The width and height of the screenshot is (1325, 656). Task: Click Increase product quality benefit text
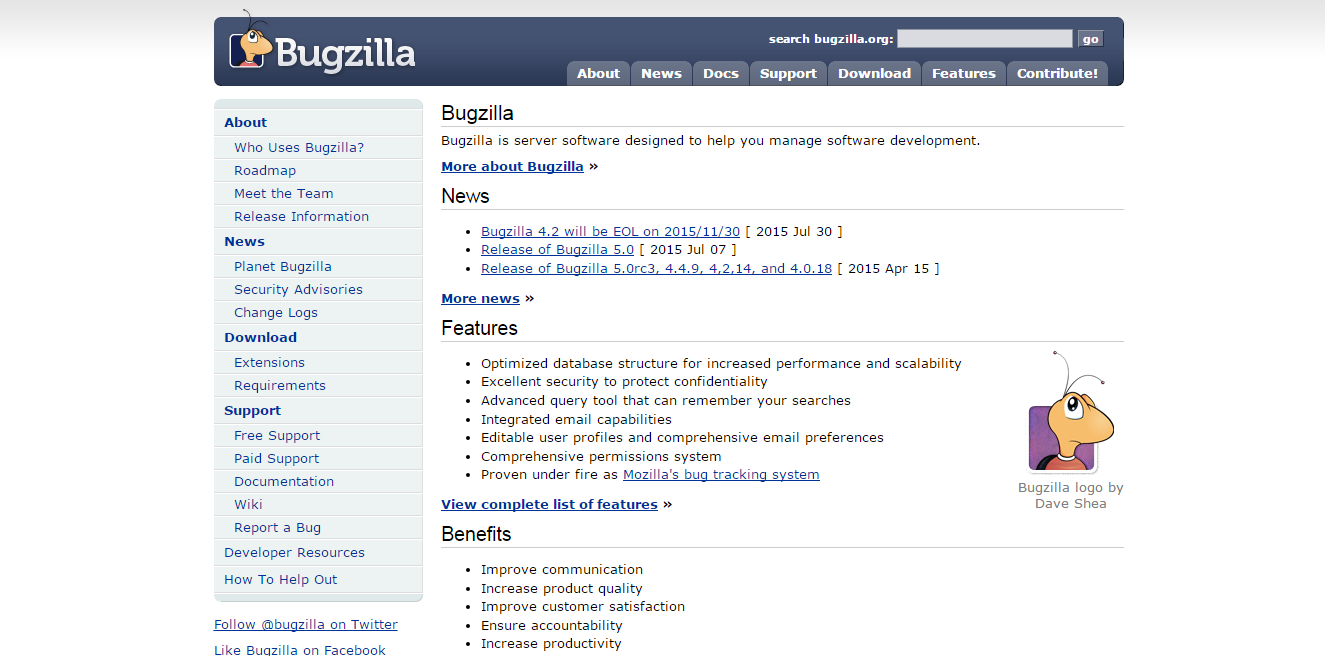tap(562, 588)
